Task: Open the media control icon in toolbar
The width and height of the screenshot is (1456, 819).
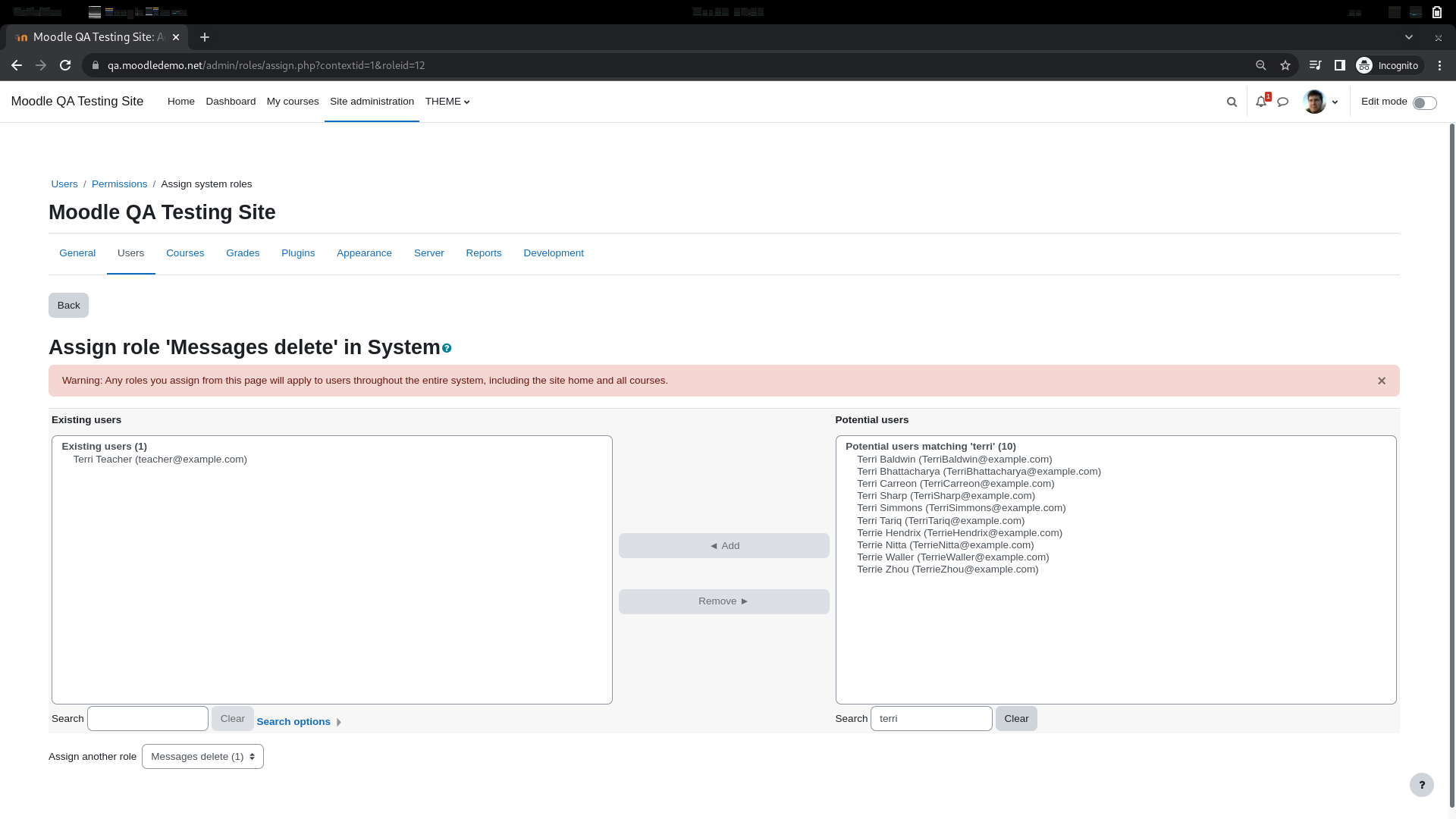Action: click(1316, 65)
